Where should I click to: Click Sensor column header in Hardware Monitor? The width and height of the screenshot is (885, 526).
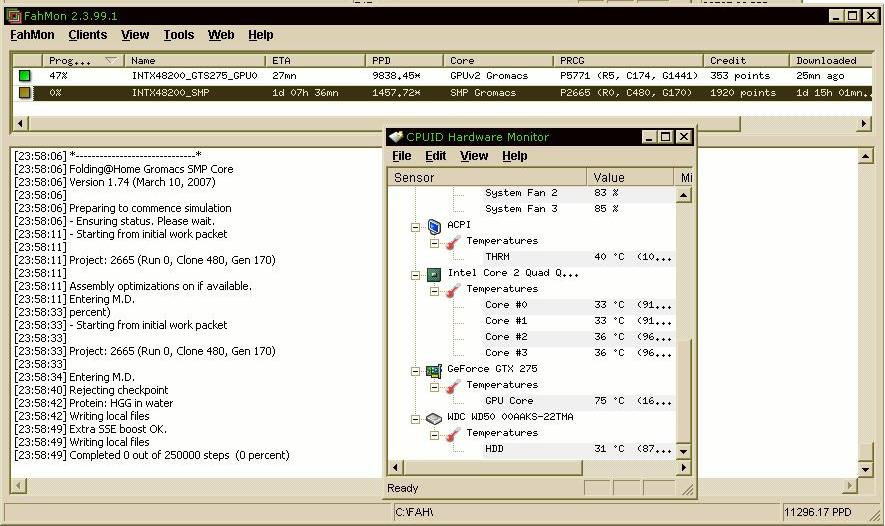(487, 177)
